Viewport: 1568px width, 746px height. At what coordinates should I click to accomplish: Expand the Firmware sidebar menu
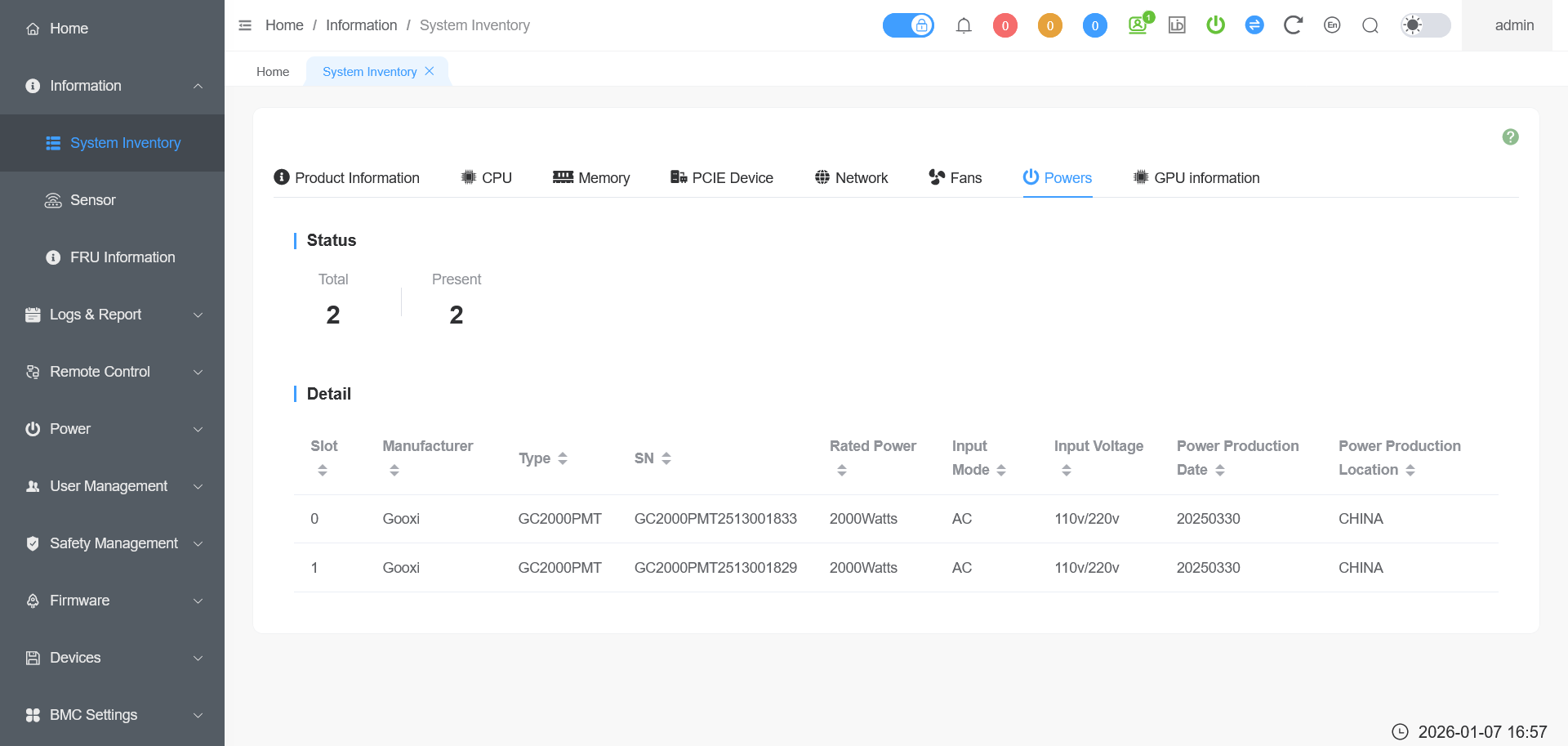pos(112,601)
